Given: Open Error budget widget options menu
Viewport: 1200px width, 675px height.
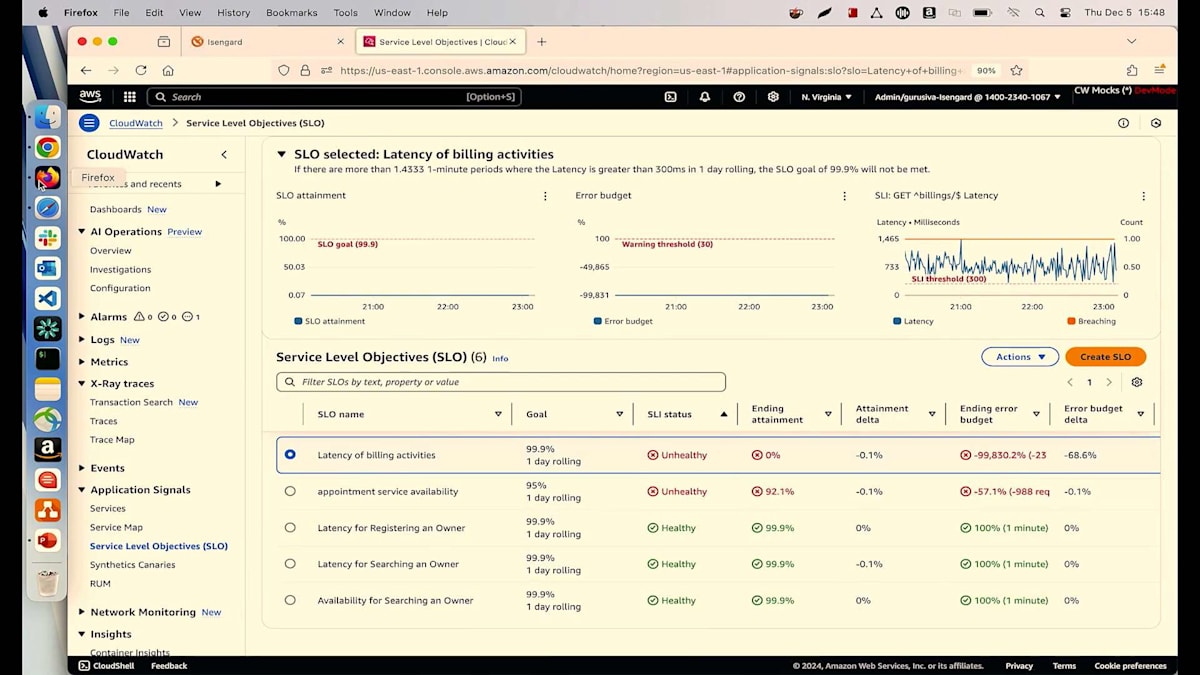Looking at the screenshot, I should click(844, 196).
